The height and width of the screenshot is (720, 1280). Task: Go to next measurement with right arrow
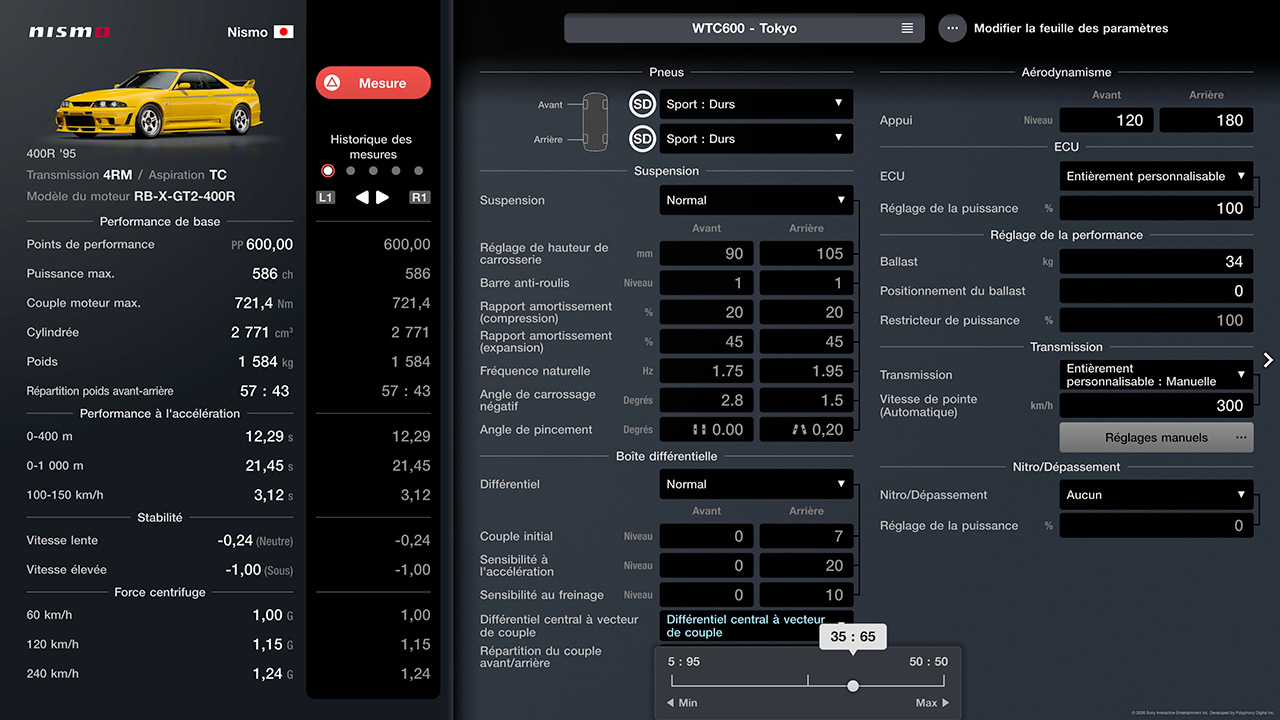(383, 197)
